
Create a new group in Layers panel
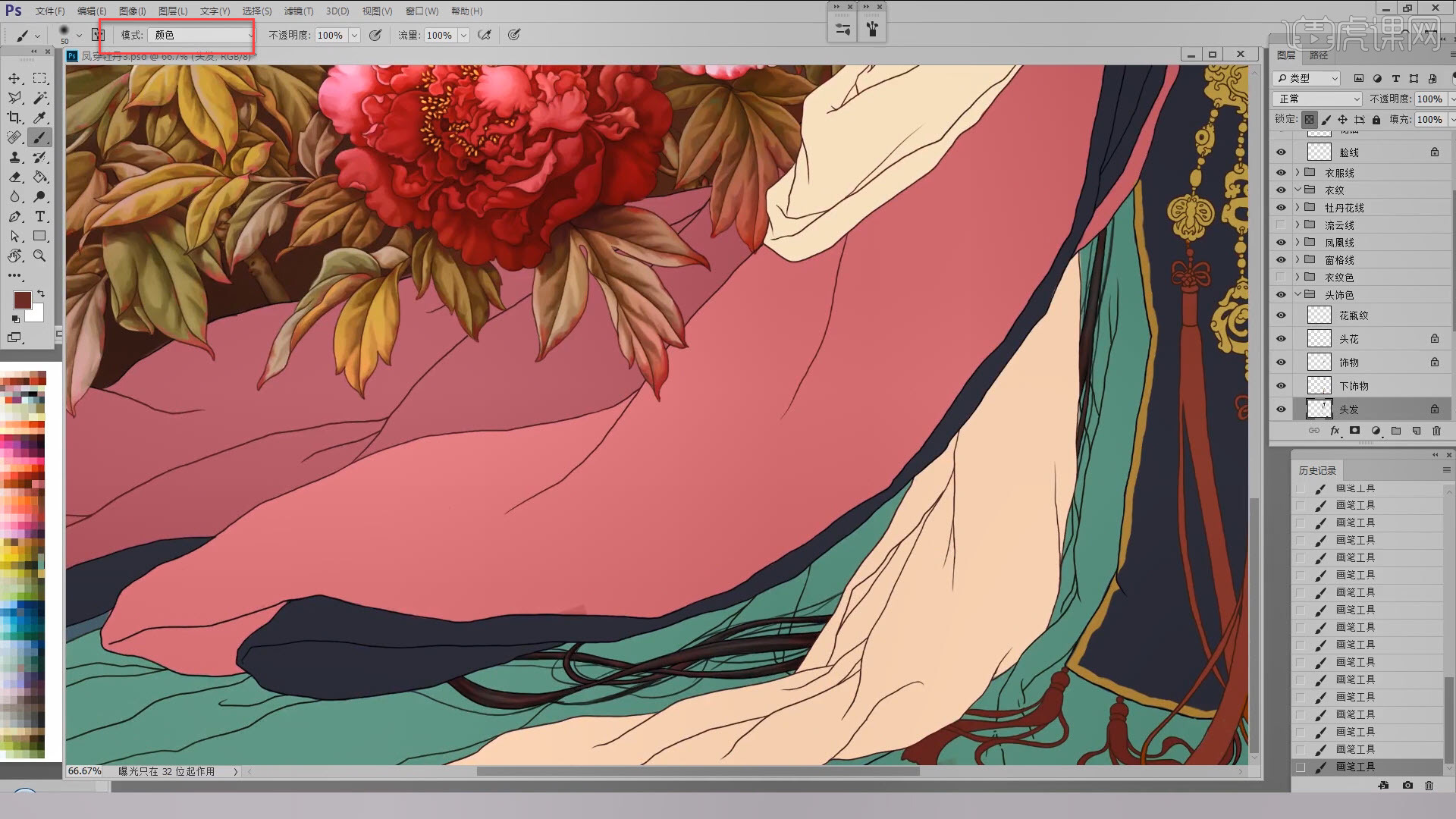1396,431
